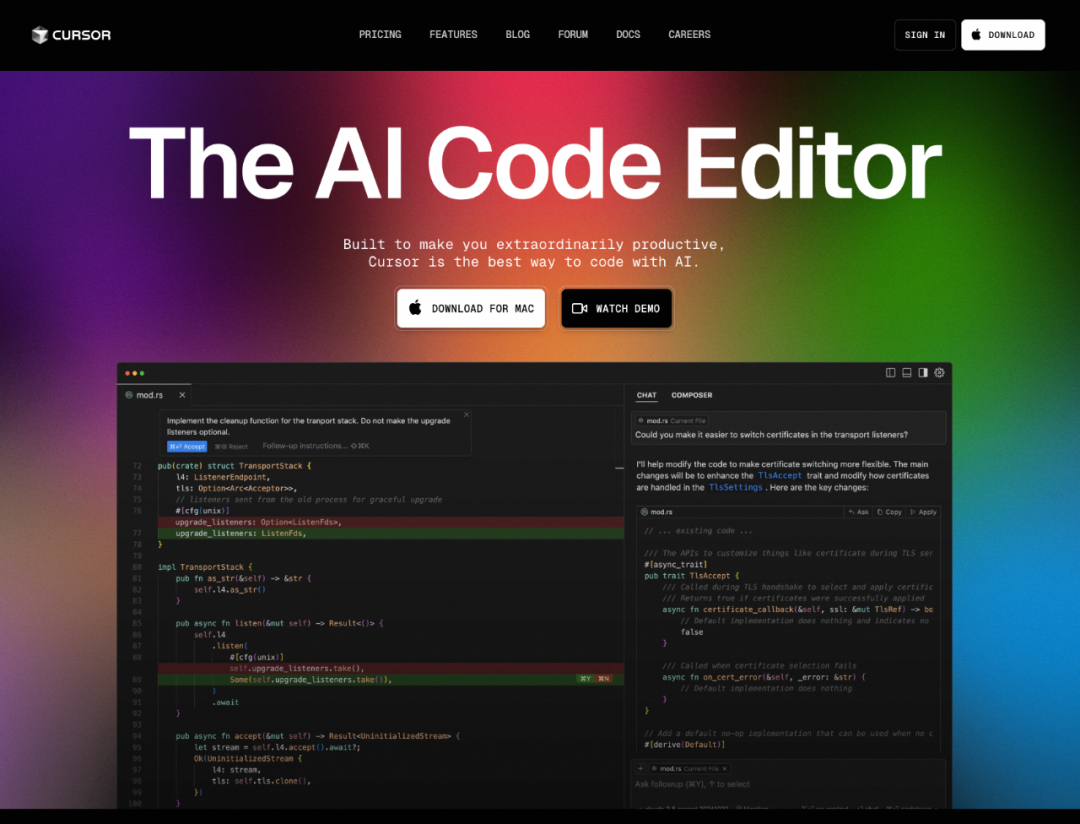Click the video camera icon in Watch Demo
Viewport: 1080px width, 824px height.
pos(579,309)
